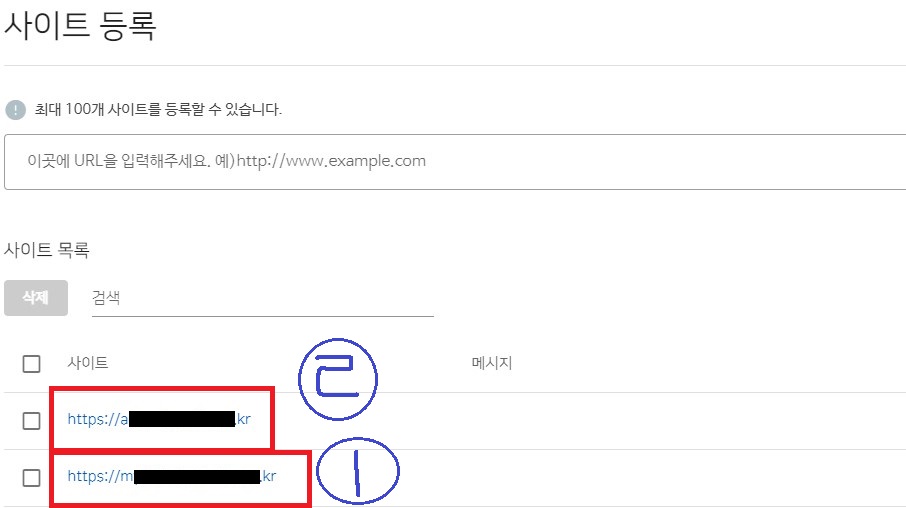This screenshot has height=508, width=906.
Task: Check the box beside the https://a site
Action: [31, 421]
